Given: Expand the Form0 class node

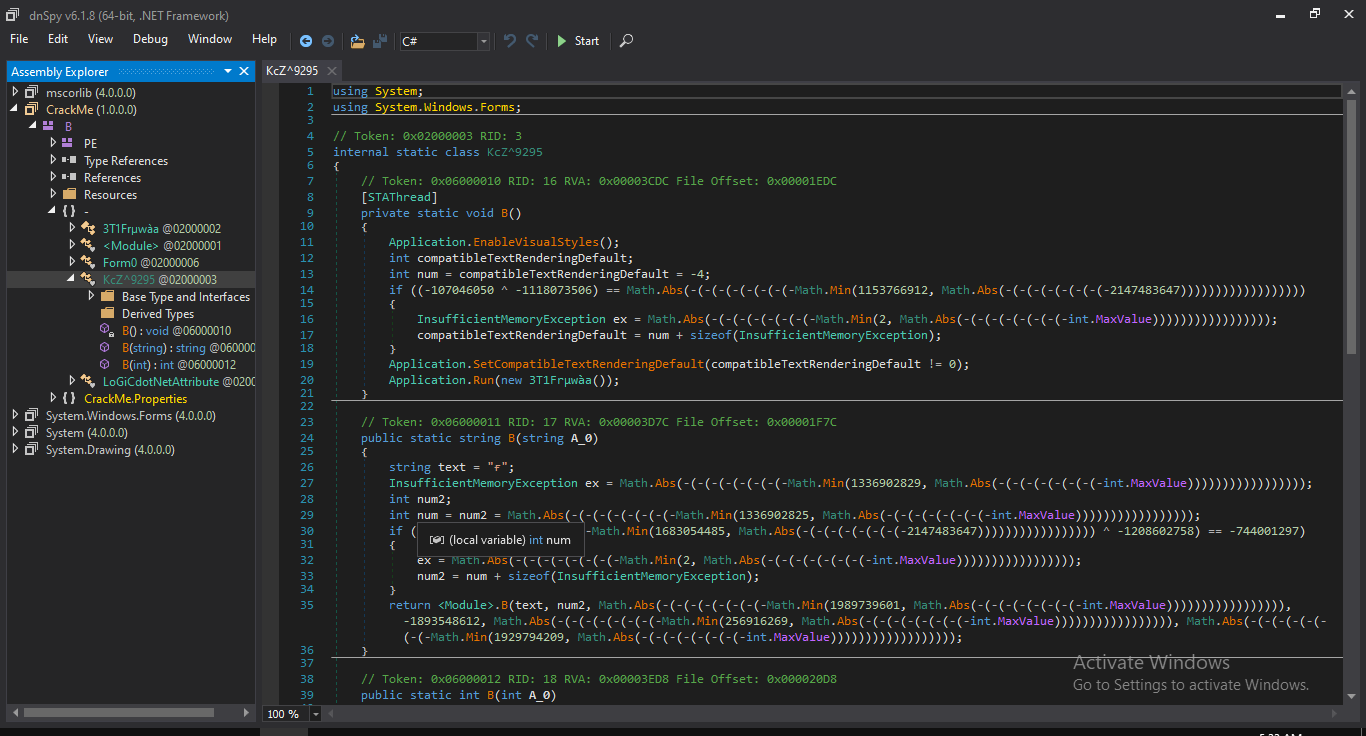Looking at the screenshot, I should [x=72, y=262].
